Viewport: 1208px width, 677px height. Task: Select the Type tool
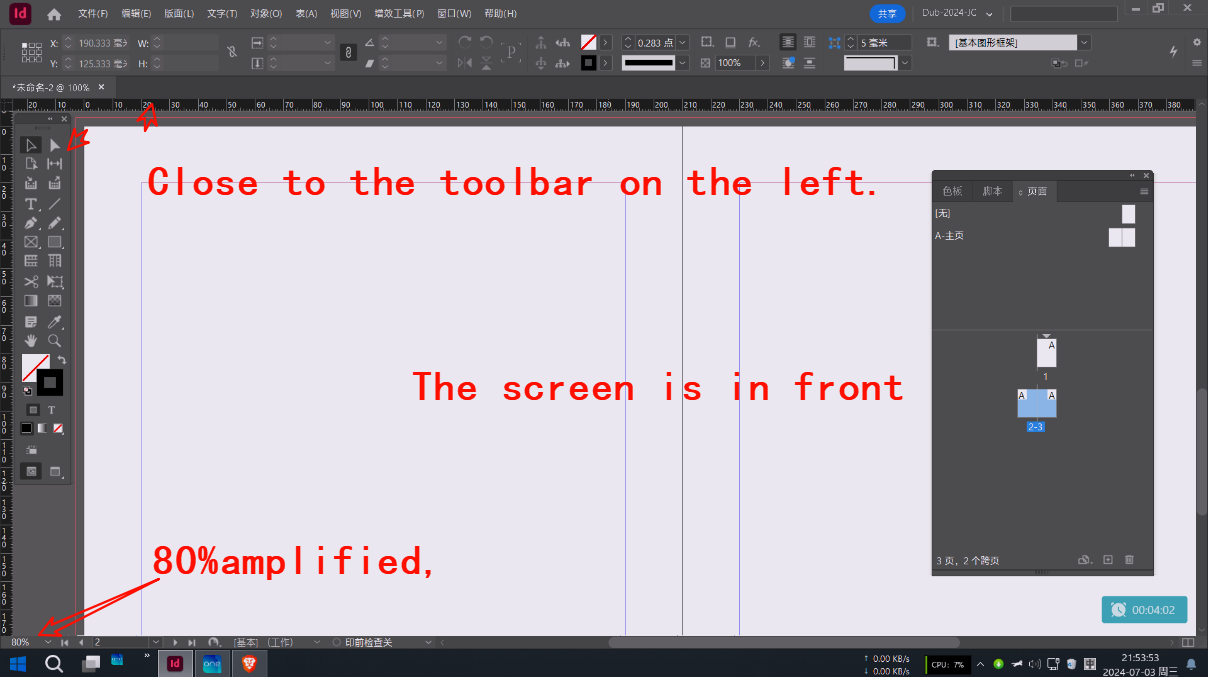tap(31, 204)
